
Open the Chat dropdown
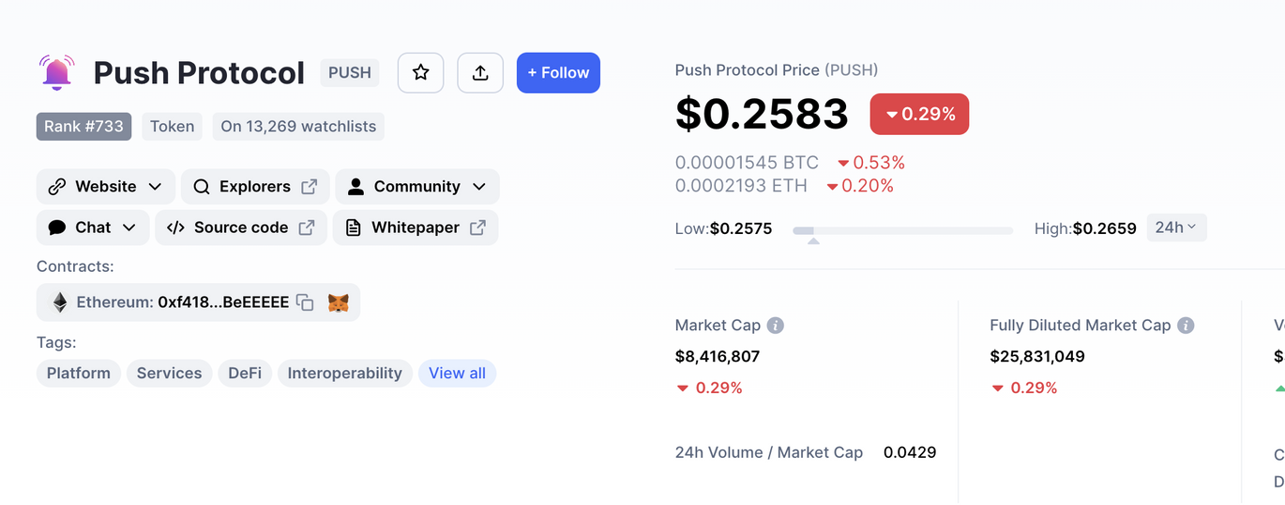93,228
